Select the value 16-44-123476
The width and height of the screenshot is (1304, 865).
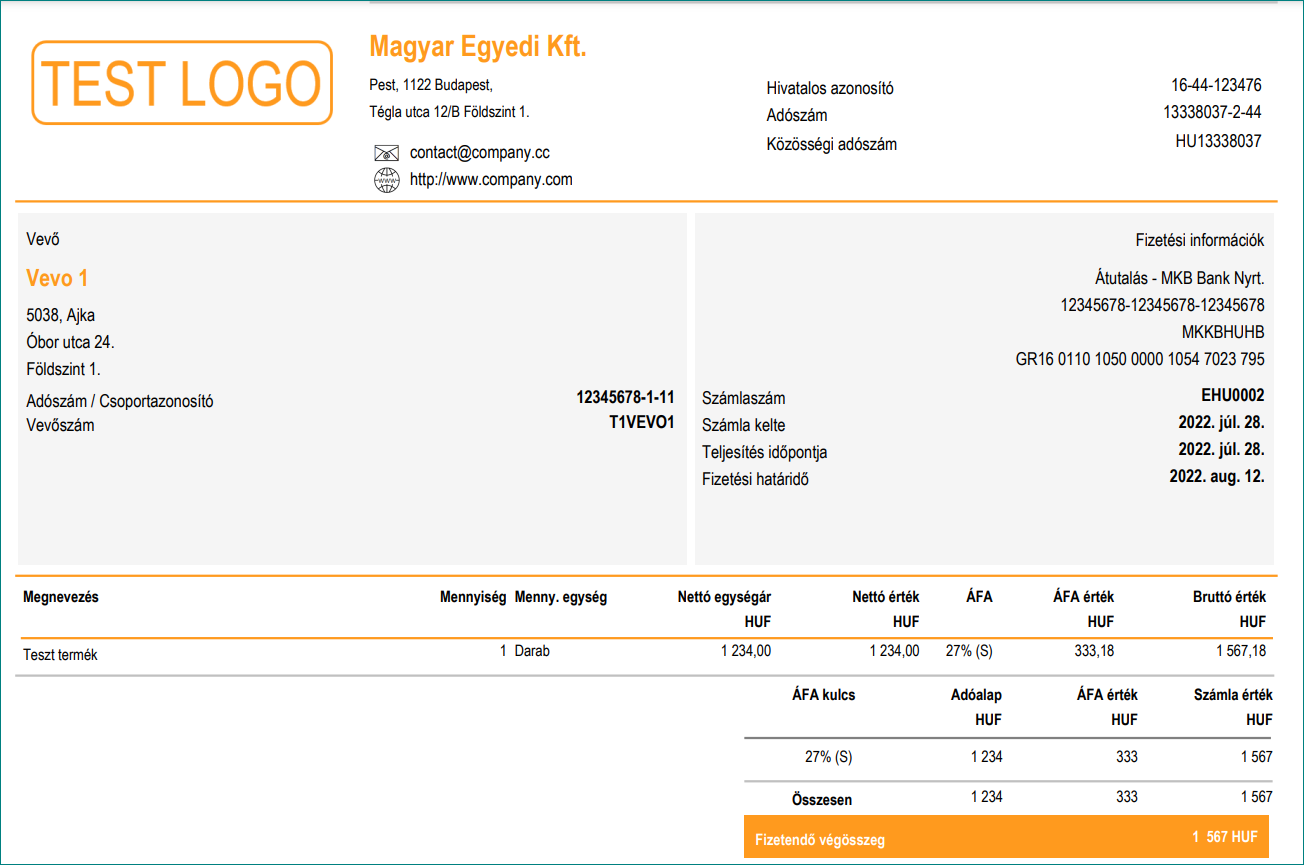coord(1216,85)
